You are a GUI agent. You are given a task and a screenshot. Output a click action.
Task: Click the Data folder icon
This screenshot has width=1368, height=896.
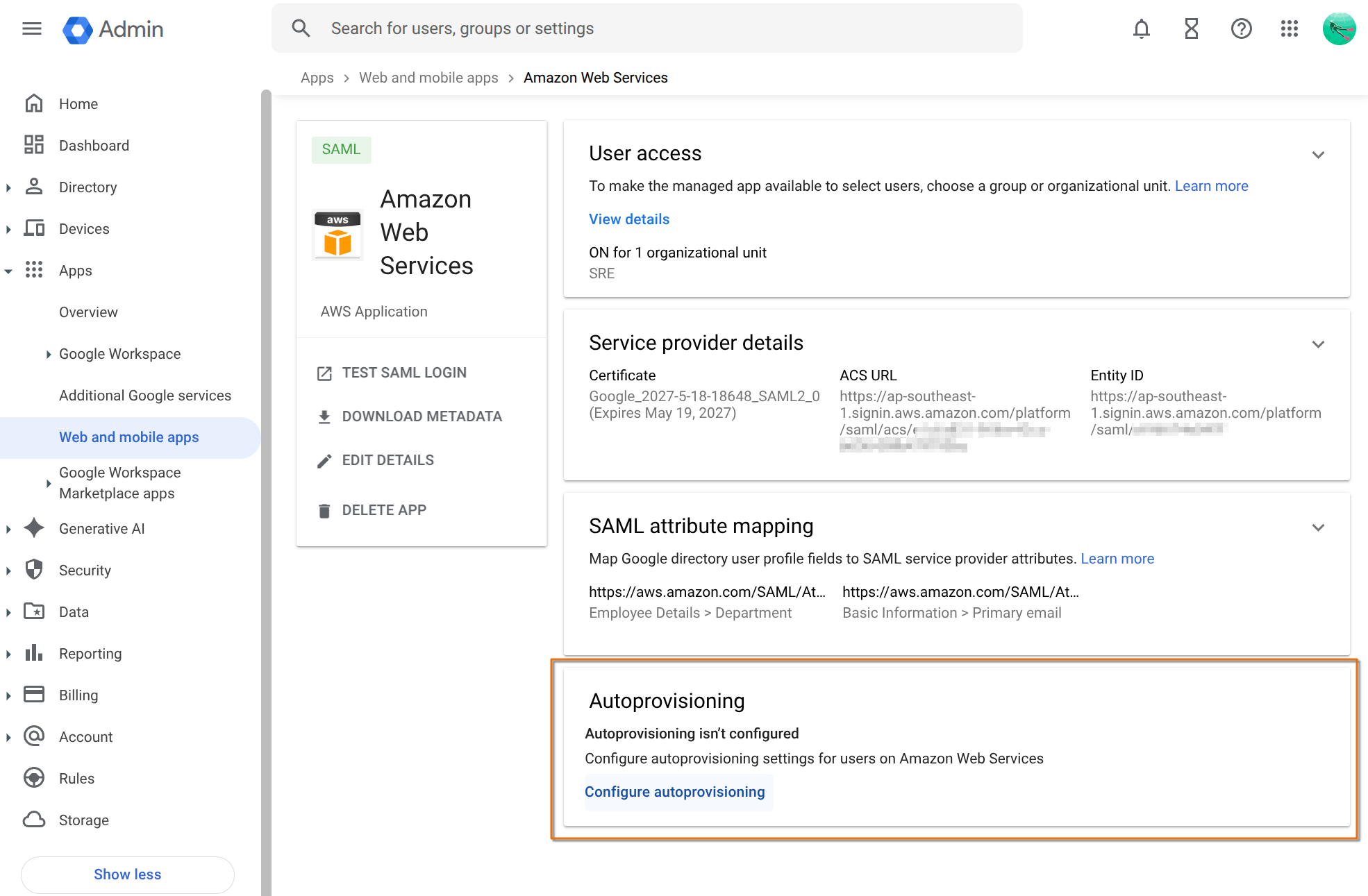tap(34, 611)
